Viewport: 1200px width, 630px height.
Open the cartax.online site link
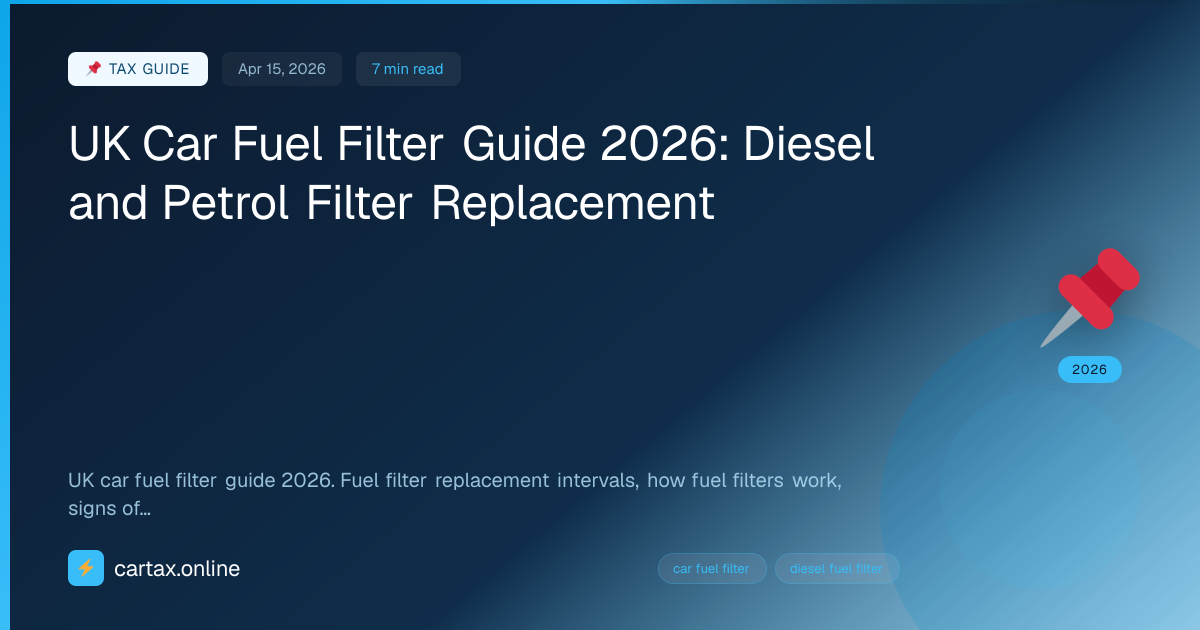177,569
